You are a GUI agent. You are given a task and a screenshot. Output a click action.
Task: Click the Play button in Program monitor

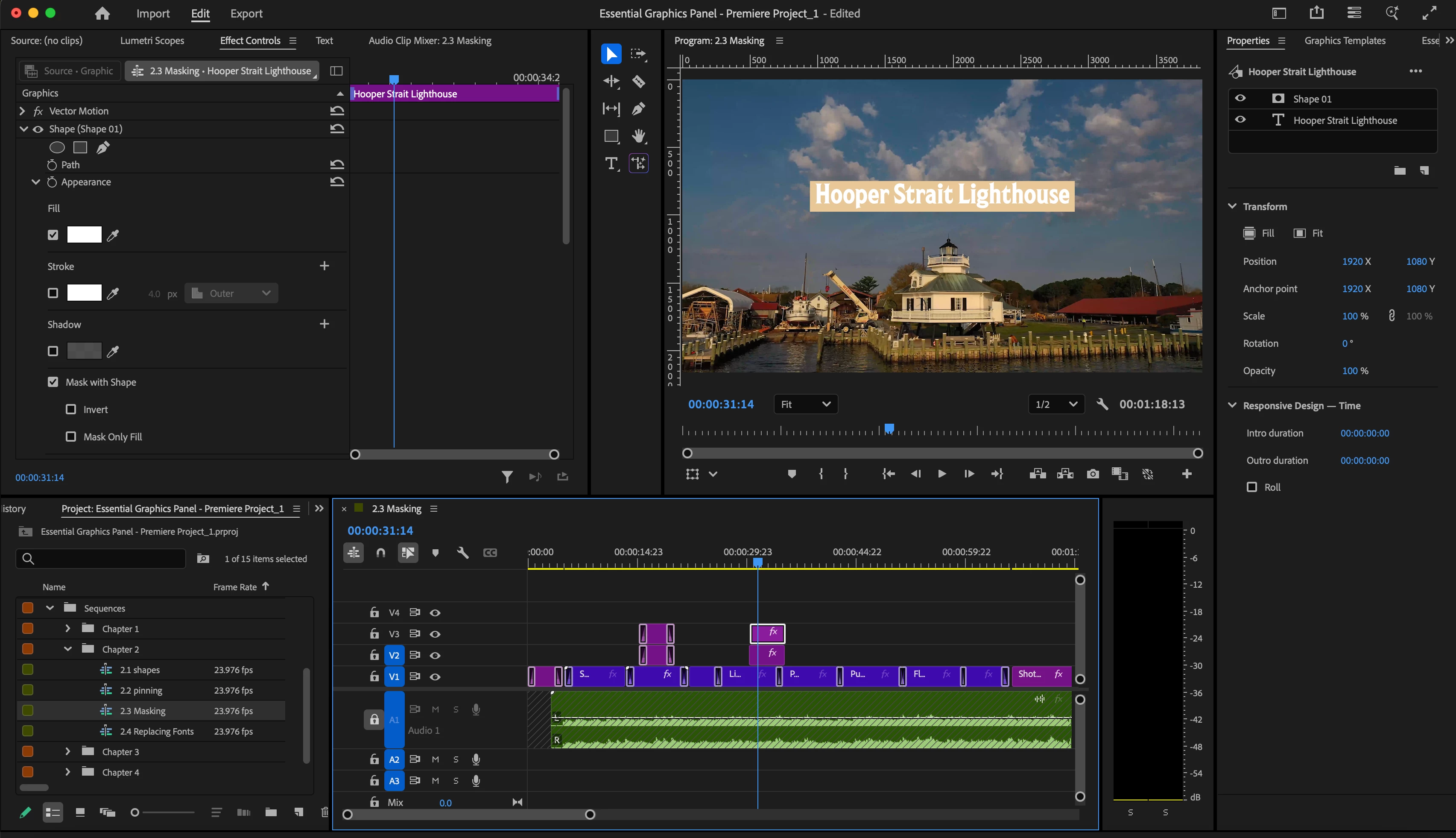click(942, 474)
